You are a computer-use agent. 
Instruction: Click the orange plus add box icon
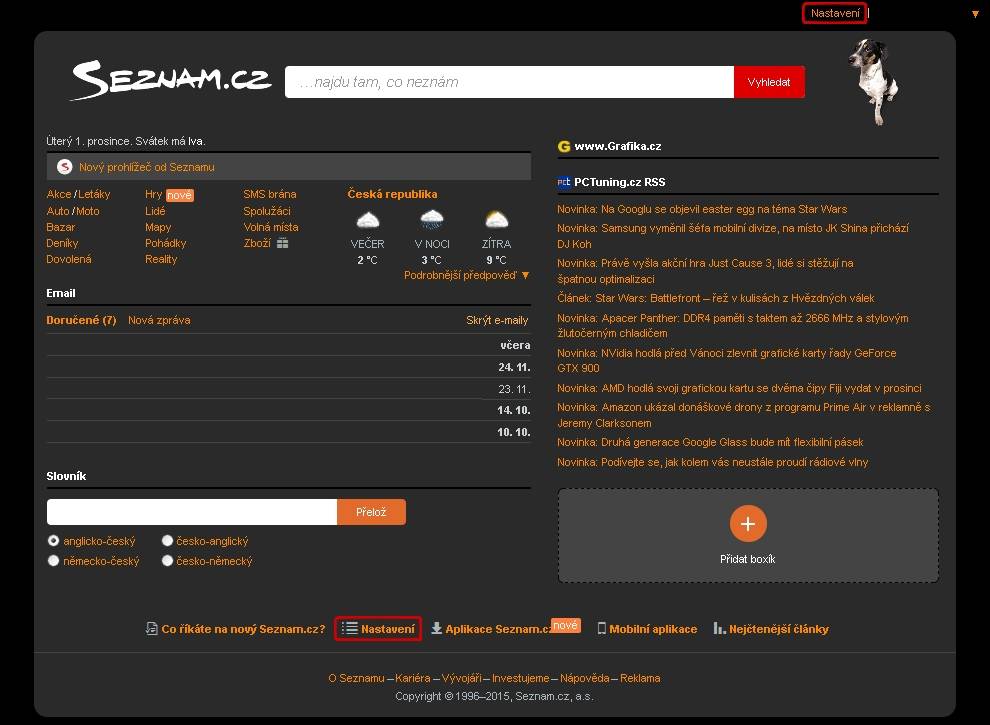tap(748, 524)
